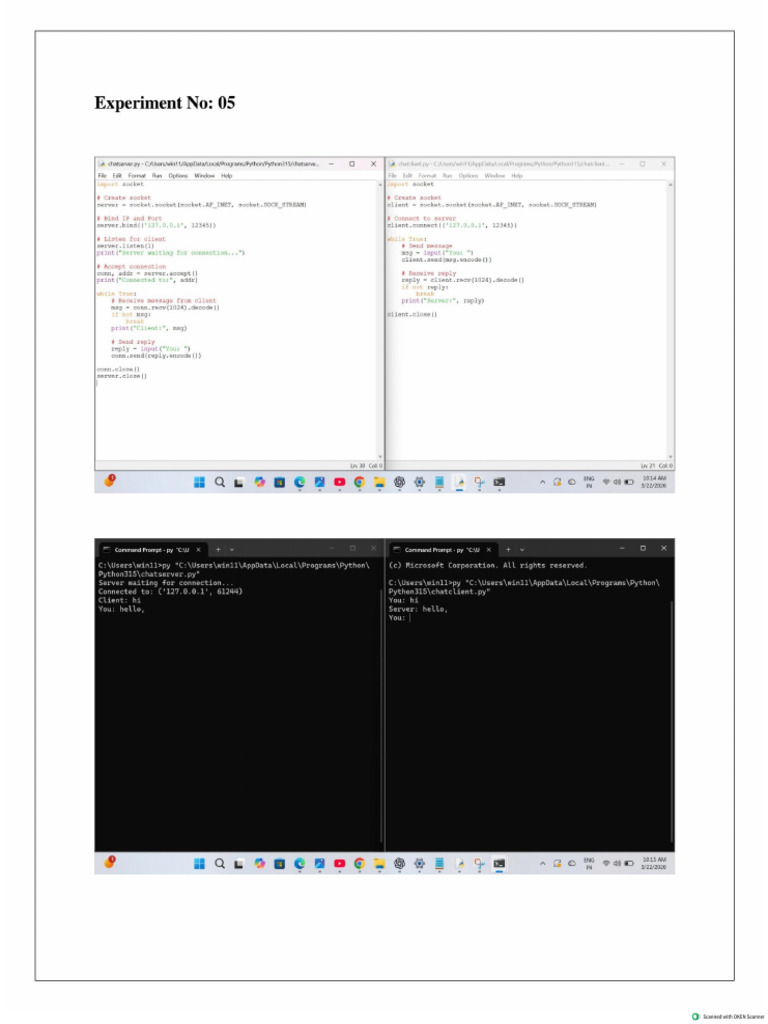Open Window menu in chatserver.py window
Image resolution: width=768 pixels, height=1024 pixels.
(x=204, y=176)
